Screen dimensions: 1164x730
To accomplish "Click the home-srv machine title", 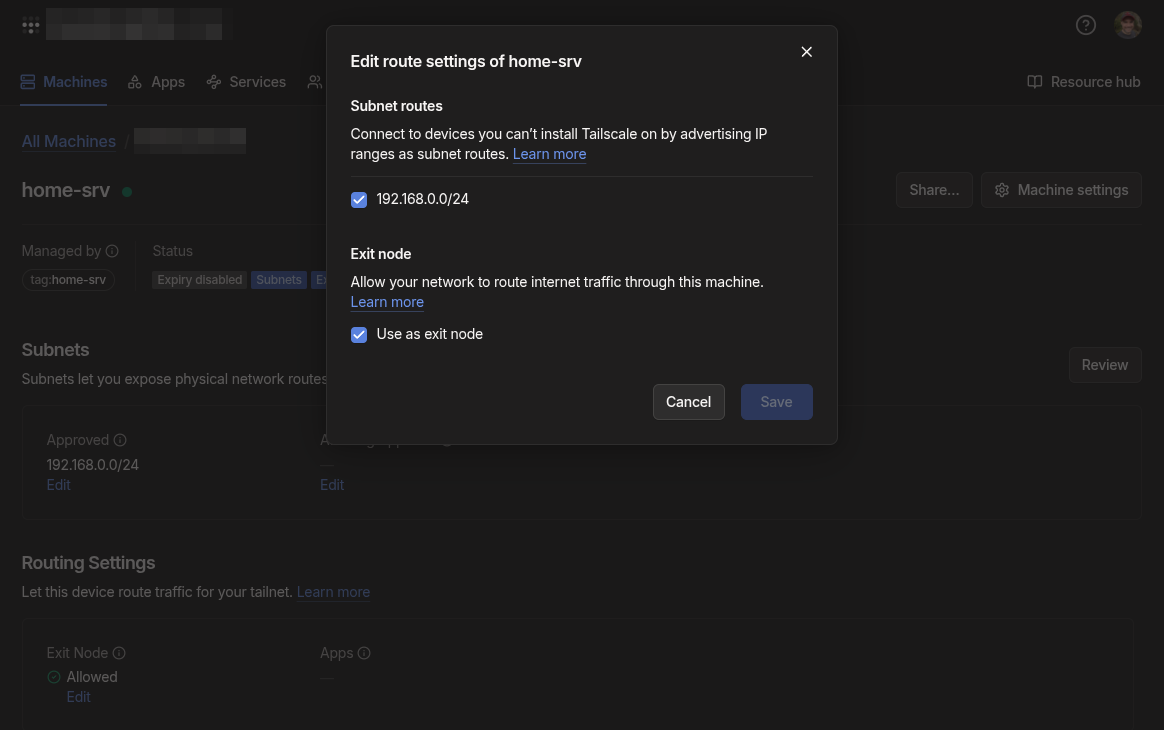I will coord(65,190).
